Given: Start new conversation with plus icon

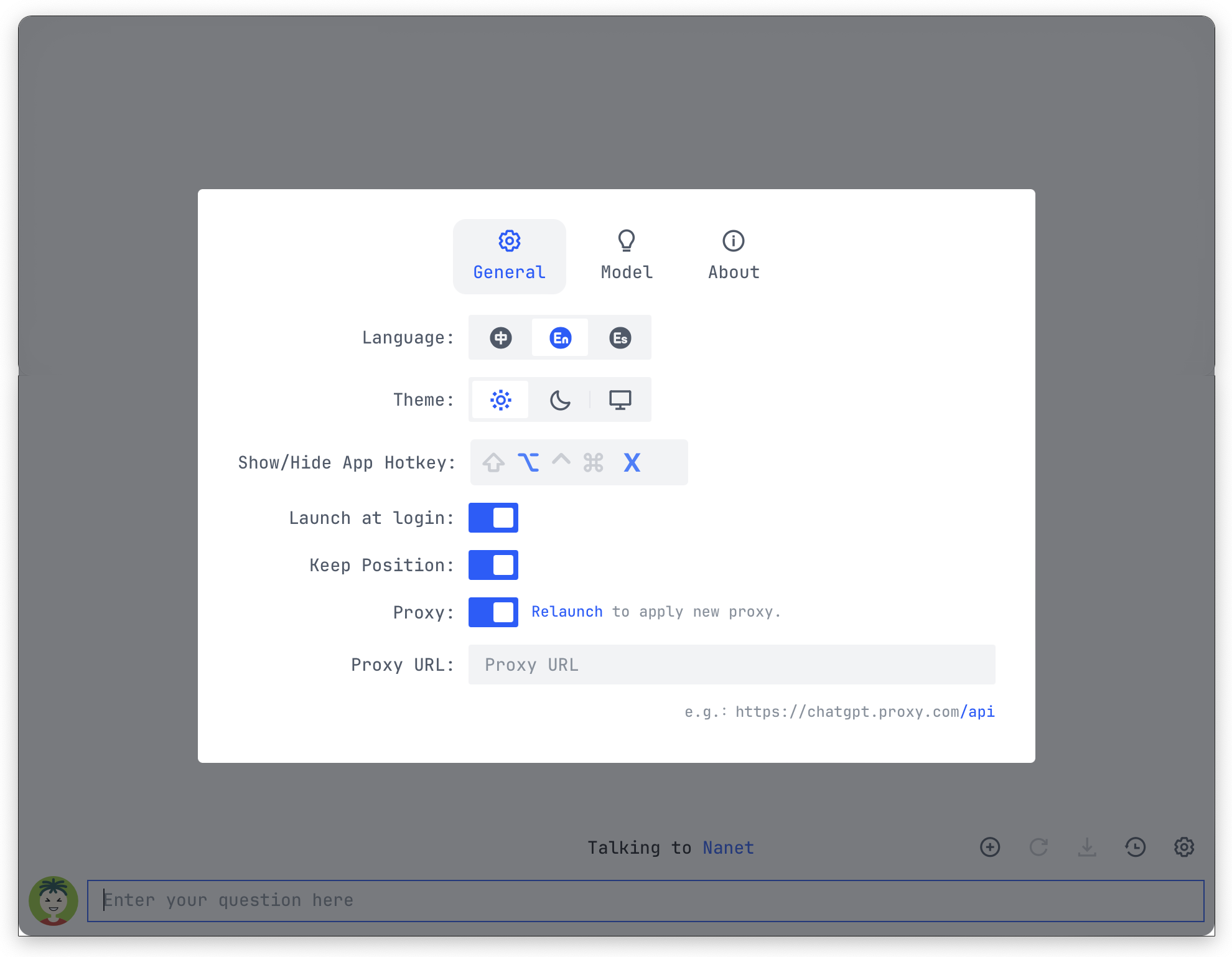Looking at the screenshot, I should [990, 847].
